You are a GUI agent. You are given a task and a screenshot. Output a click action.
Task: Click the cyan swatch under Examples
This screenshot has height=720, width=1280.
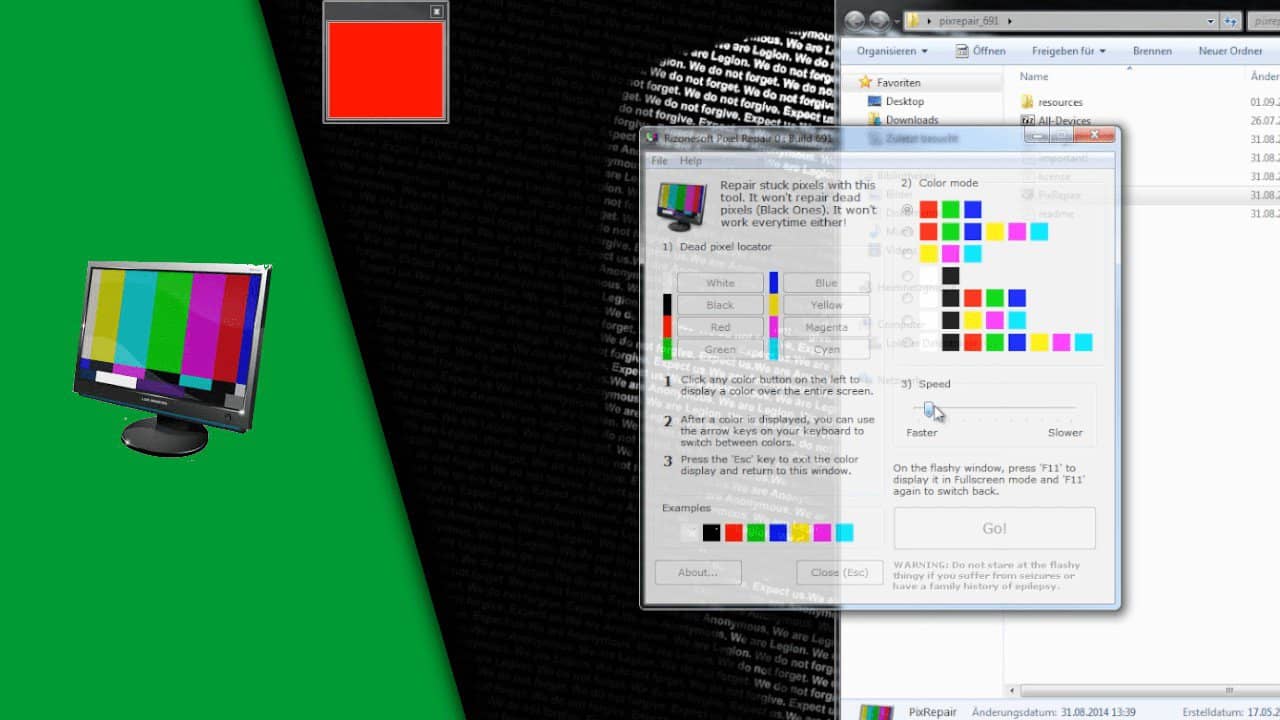coord(844,533)
